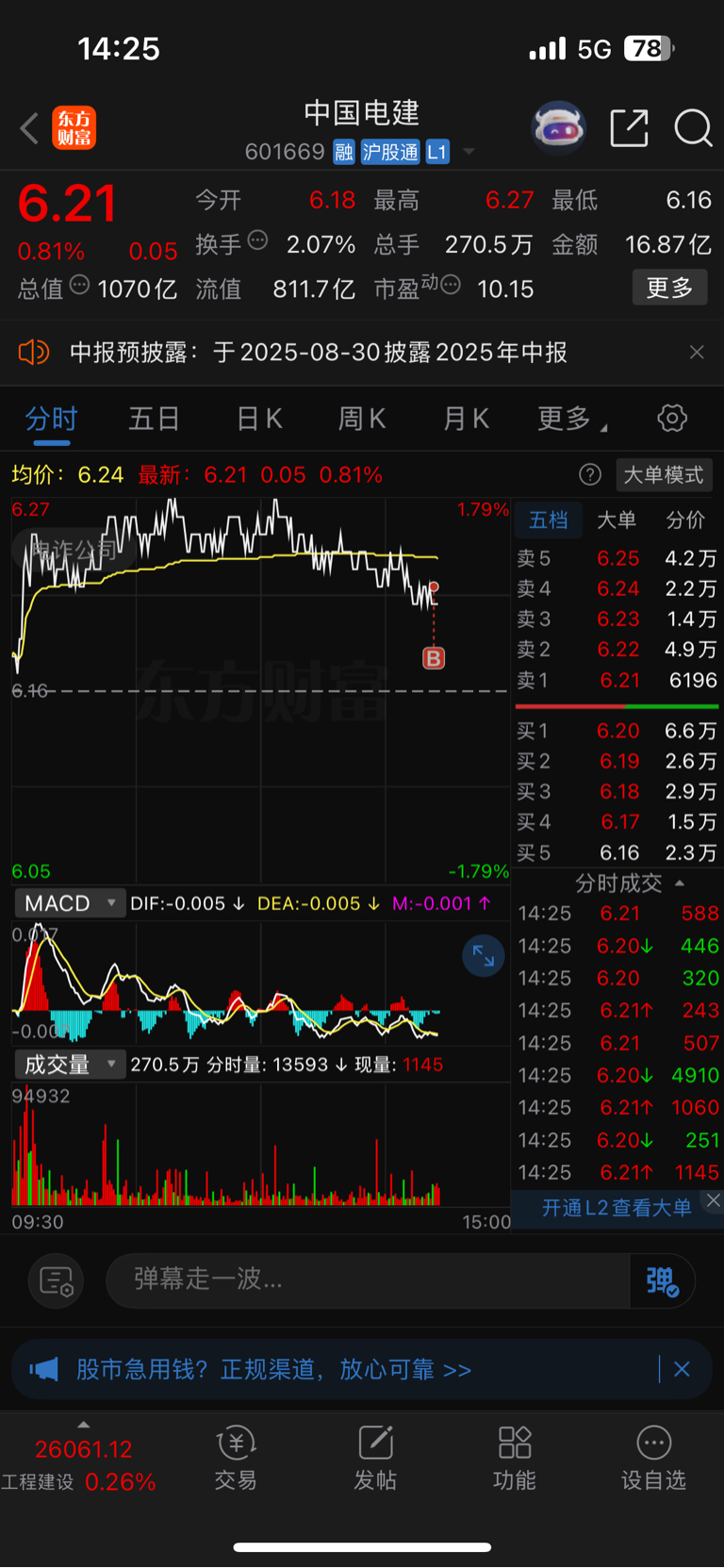Select the 分时 tab
Image resolution: width=724 pixels, height=1568 pixels.
coord(51,419)
